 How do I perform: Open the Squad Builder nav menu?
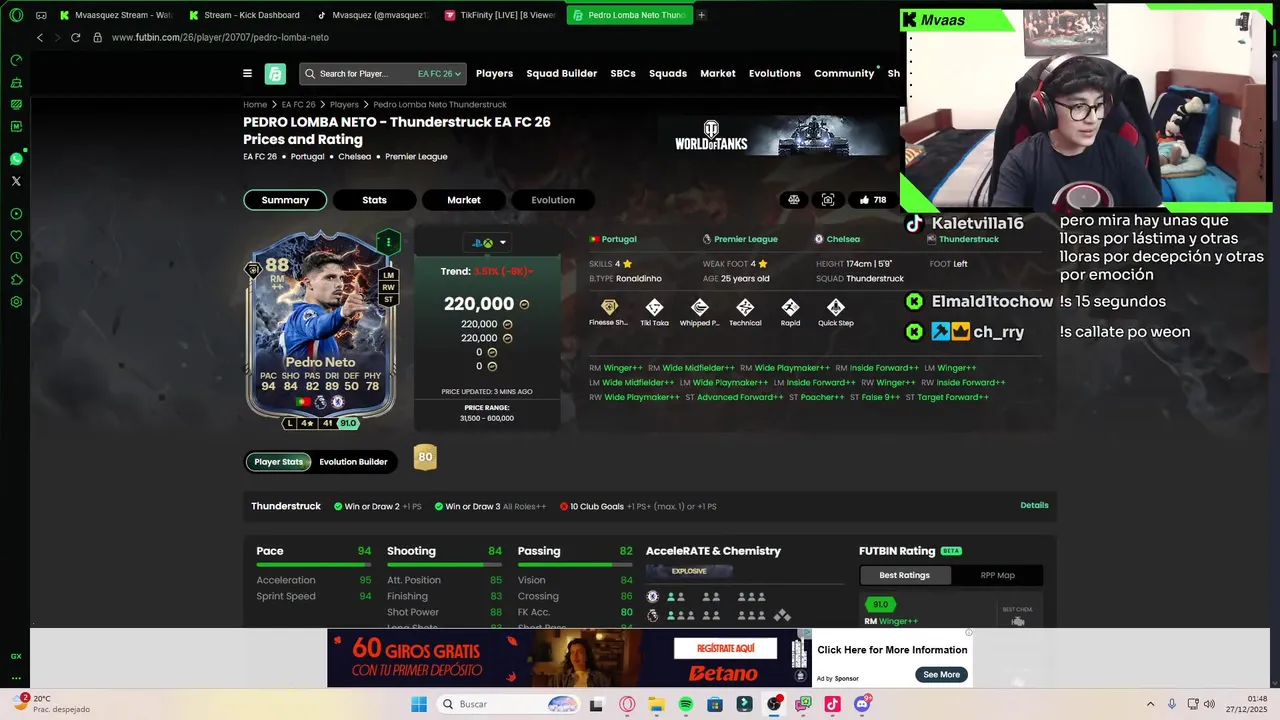[562, 73]
